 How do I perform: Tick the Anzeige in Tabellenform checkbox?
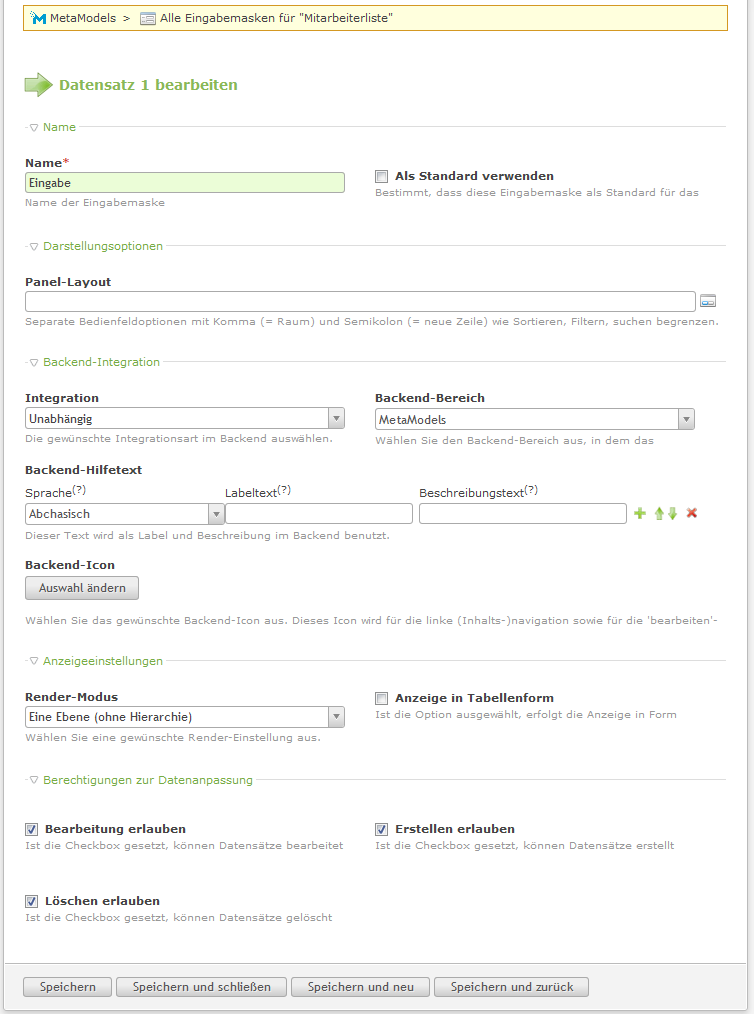click(x=382, y=698)
